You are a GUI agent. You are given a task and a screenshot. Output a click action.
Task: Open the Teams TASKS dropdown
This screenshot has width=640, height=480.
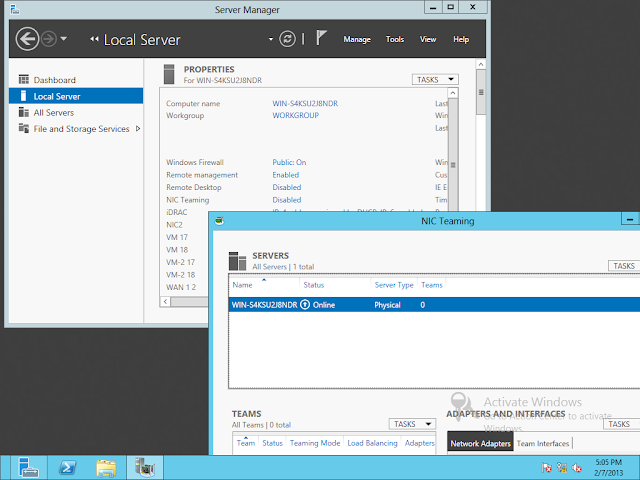(x=412, y=424)
